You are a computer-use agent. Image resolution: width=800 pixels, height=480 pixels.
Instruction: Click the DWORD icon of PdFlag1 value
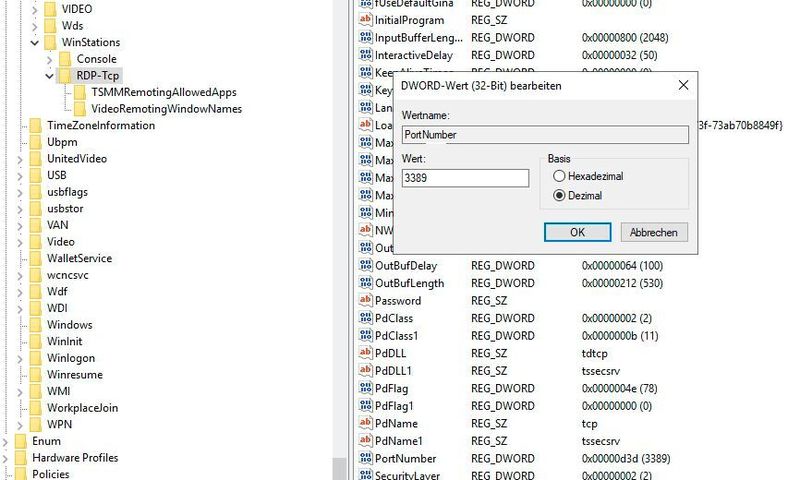pyautogui.click(x=365, y=405)
